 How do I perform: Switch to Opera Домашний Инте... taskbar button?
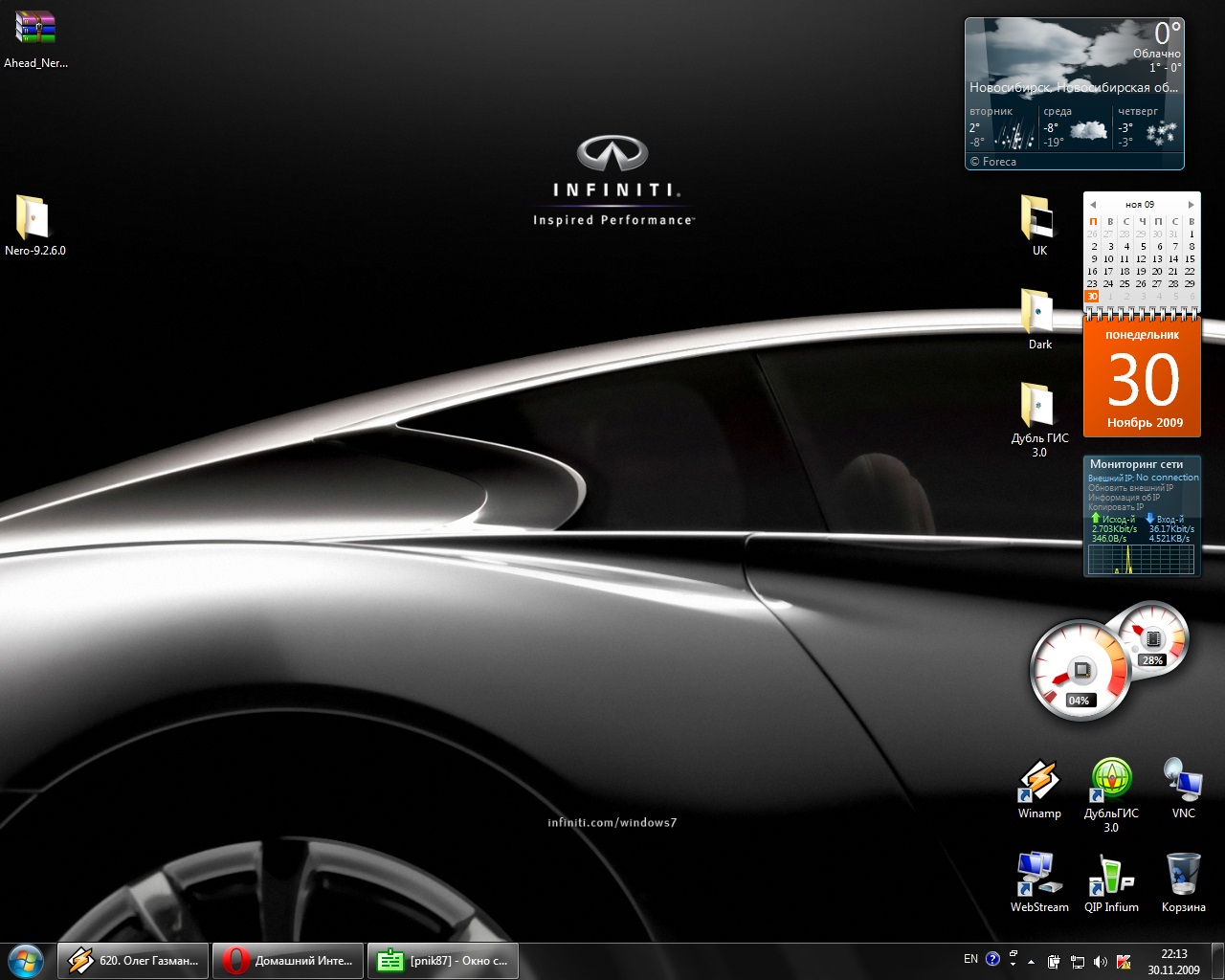(x=288, y=960)
